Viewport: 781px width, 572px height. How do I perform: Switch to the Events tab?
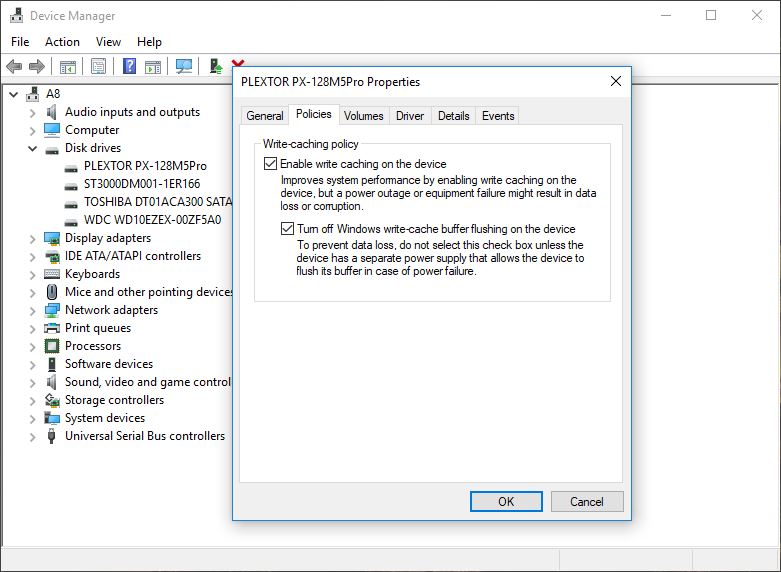pyautogui.click(x=498, y=116)
